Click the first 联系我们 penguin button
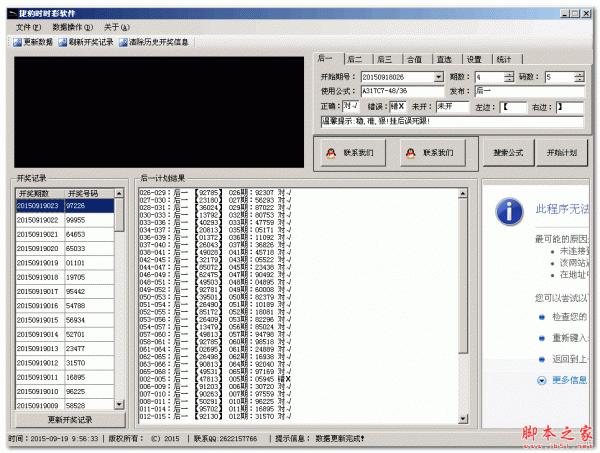 click(x=353, y=153)
